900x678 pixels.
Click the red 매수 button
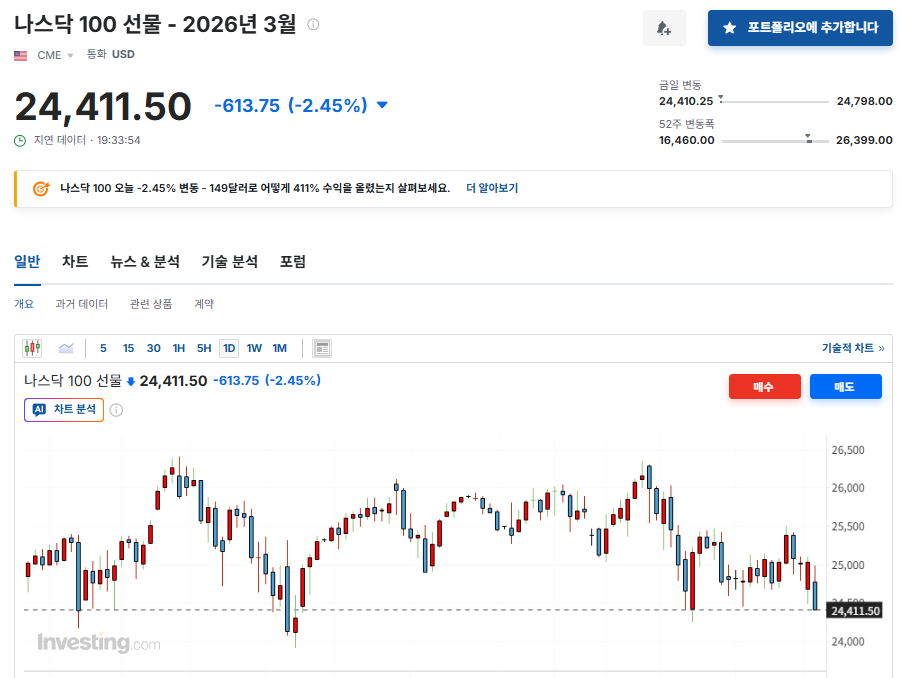tap(765, 386)
